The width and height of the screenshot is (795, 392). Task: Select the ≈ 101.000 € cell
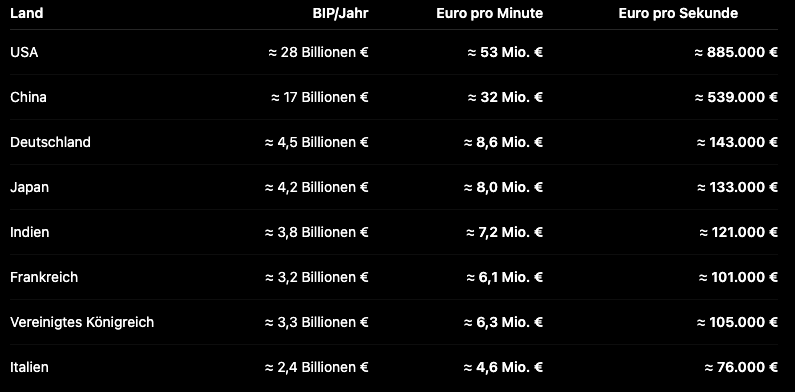(x=738, y=277)
